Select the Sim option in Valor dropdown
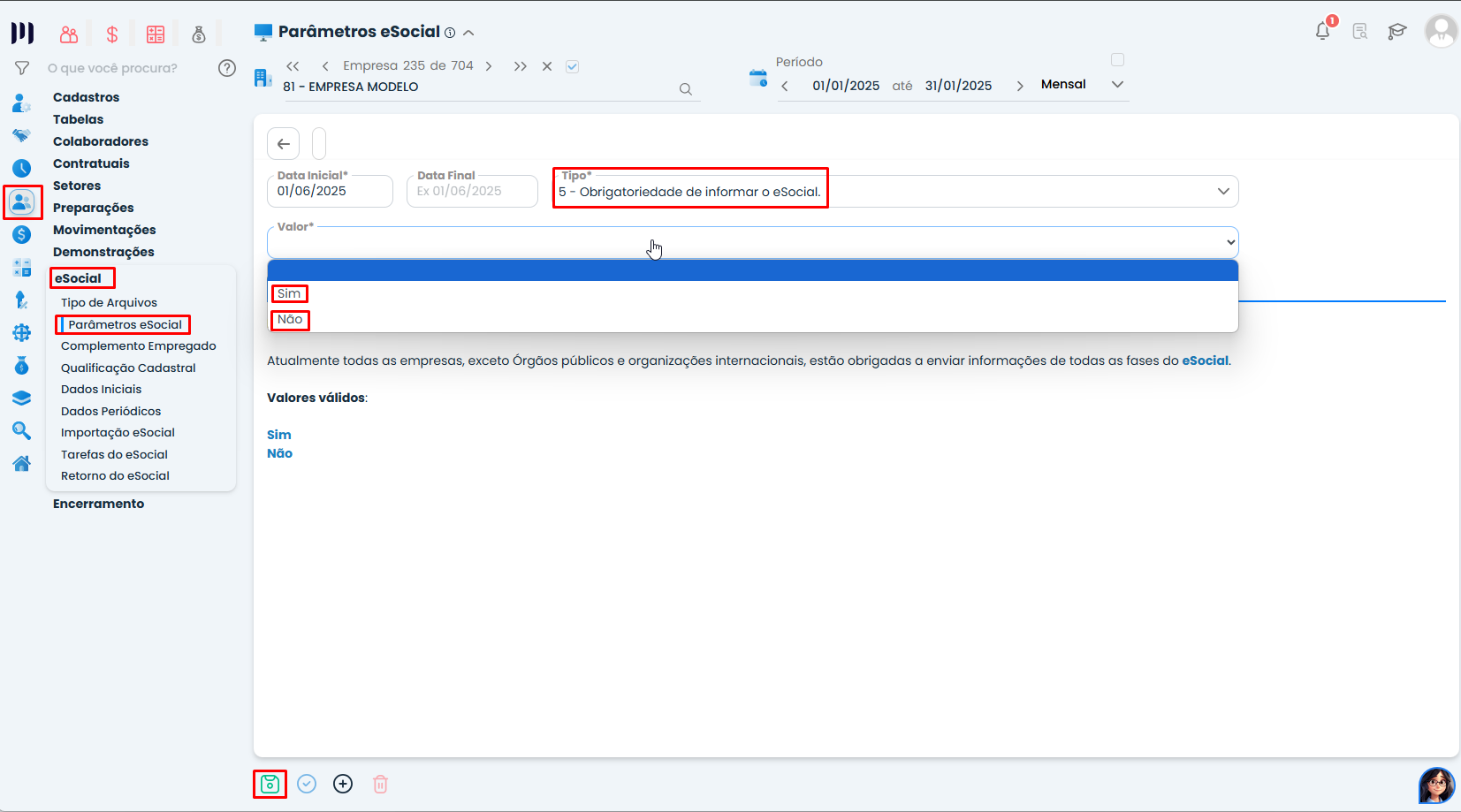Viewport: 1461px width, 812px height. [289, 293]
